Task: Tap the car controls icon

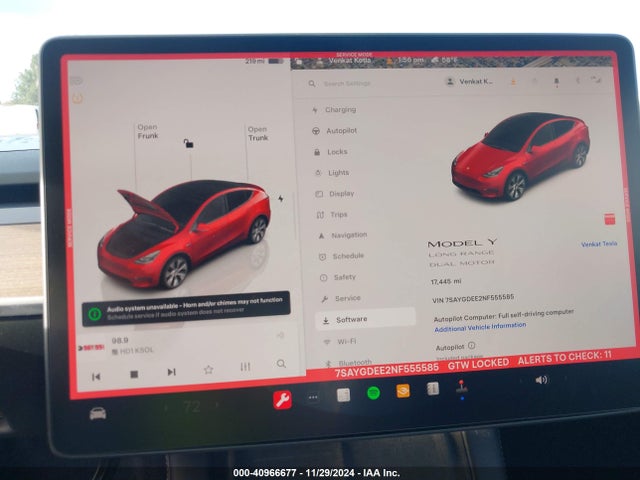Action: pos(98,413)
